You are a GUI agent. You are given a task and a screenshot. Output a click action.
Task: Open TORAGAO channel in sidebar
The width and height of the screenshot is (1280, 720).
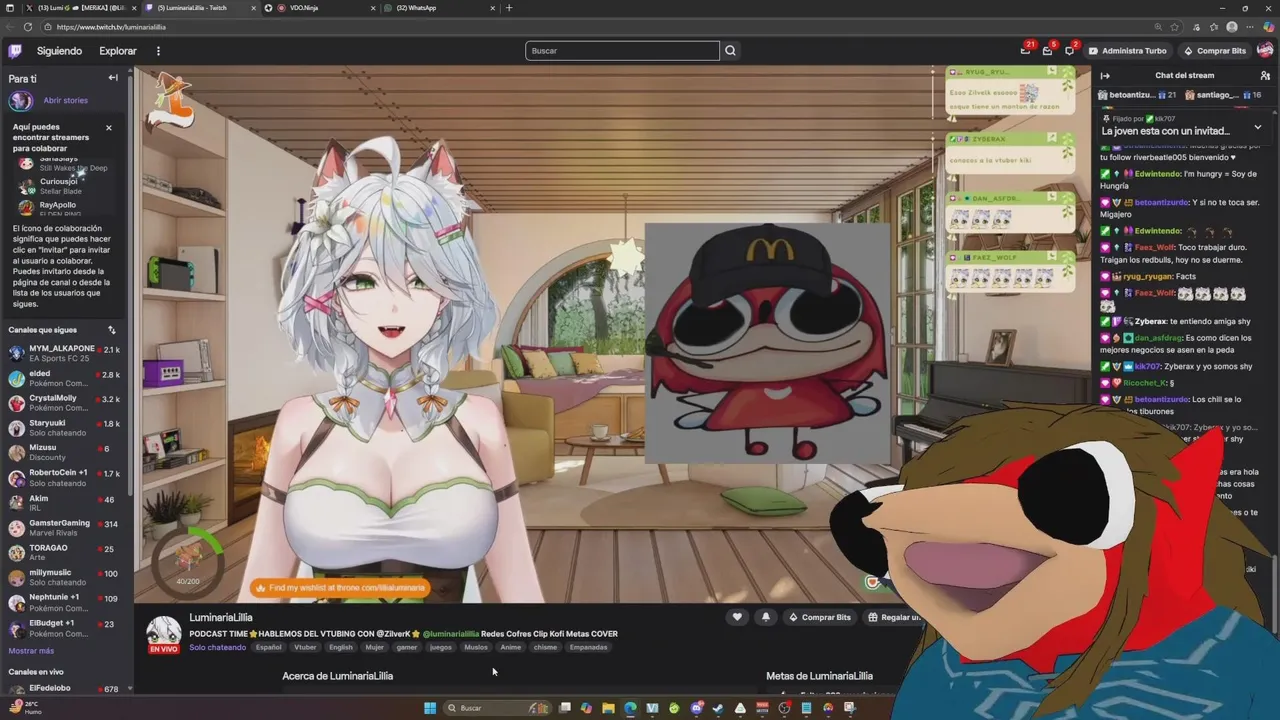[x=64, y=553]
